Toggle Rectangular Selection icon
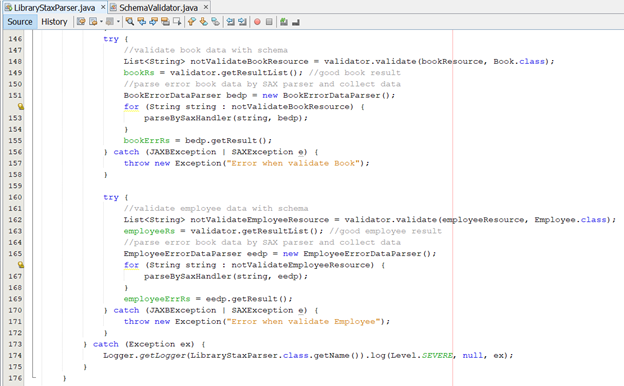624x386 pixels. click(x=177, y=22)
